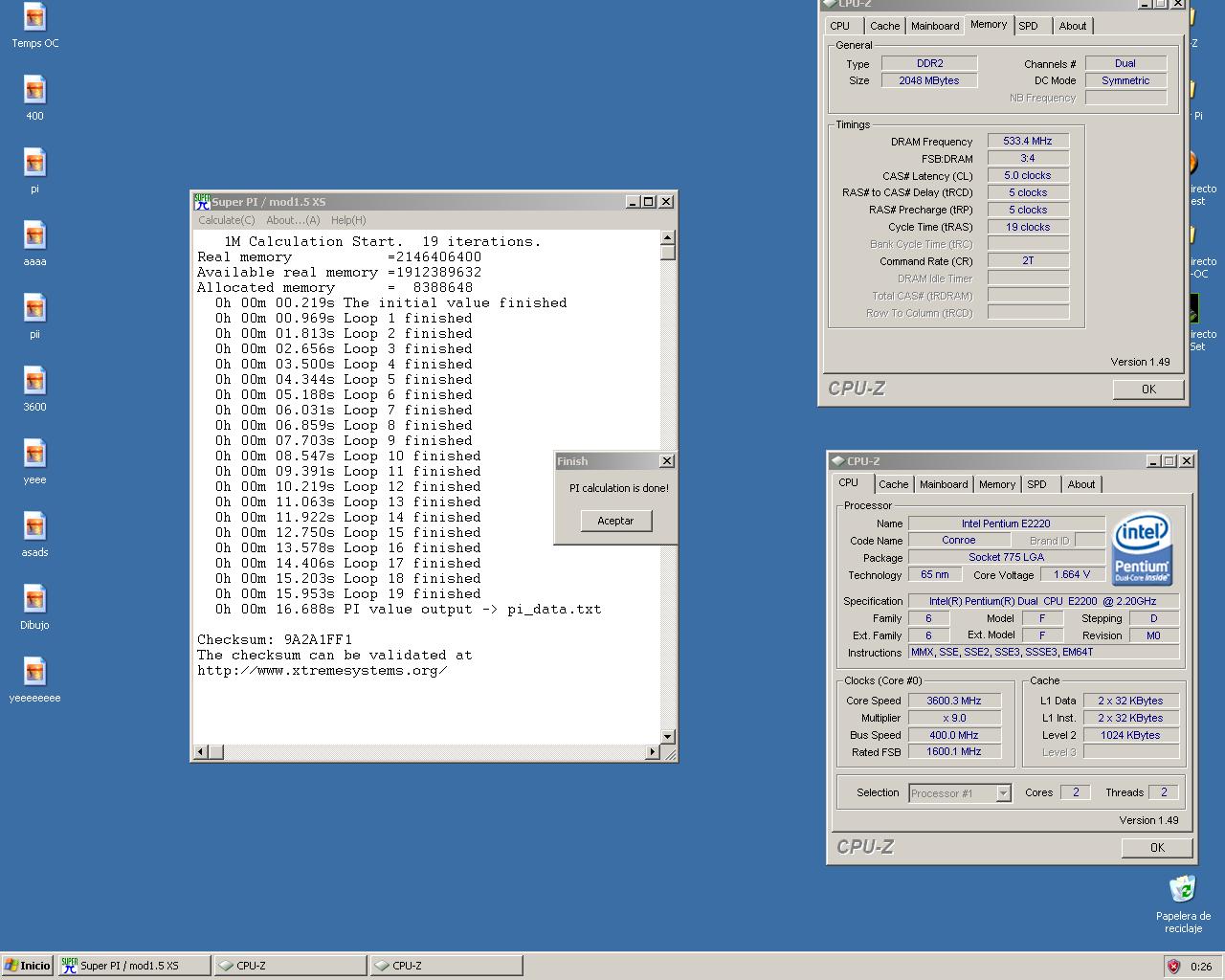This screenshot has width=1225, height=980.
Task: Open the Temps OC desktop icon
Action: 34,25
